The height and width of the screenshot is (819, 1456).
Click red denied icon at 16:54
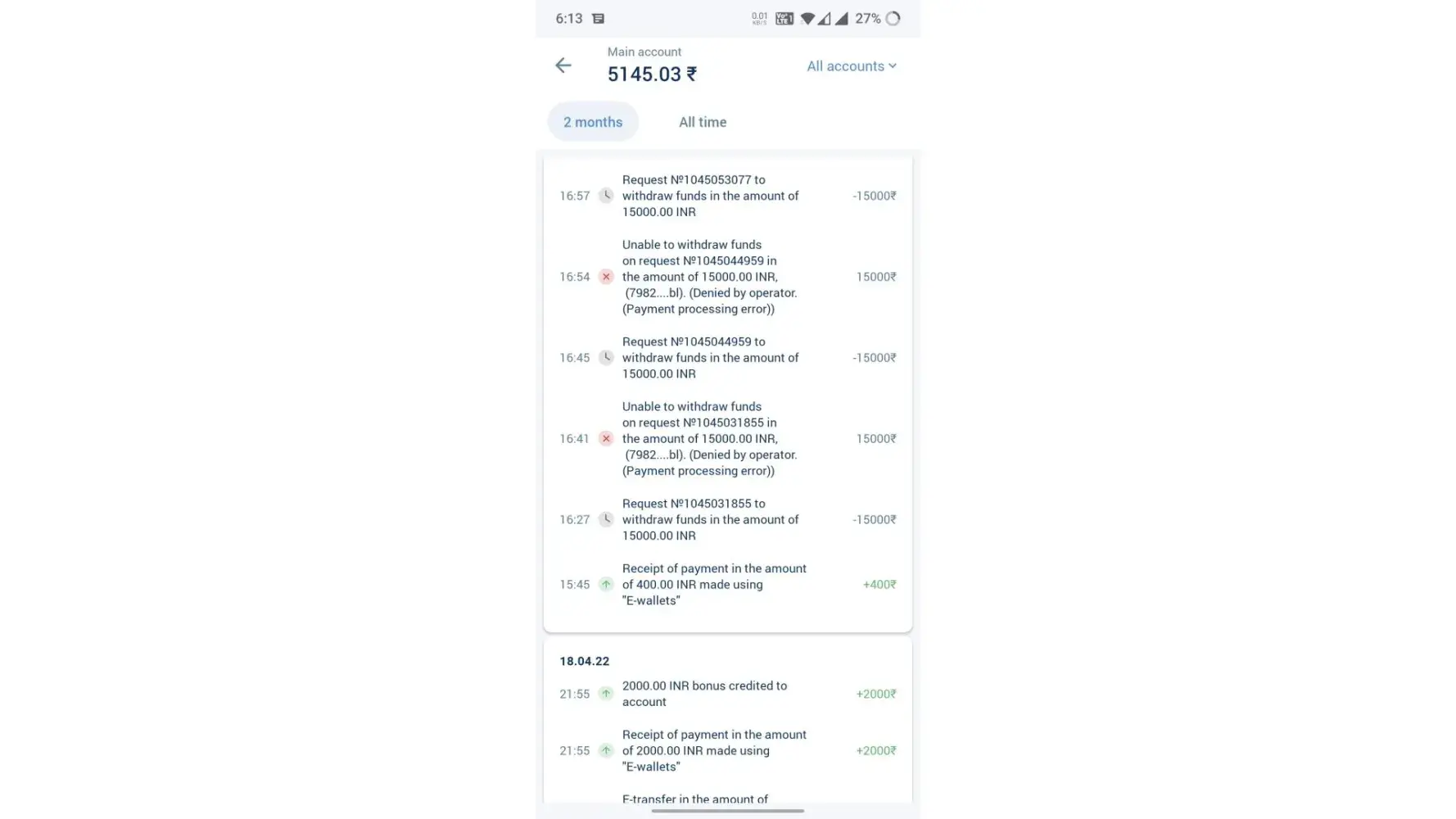(x=606, y=277)
